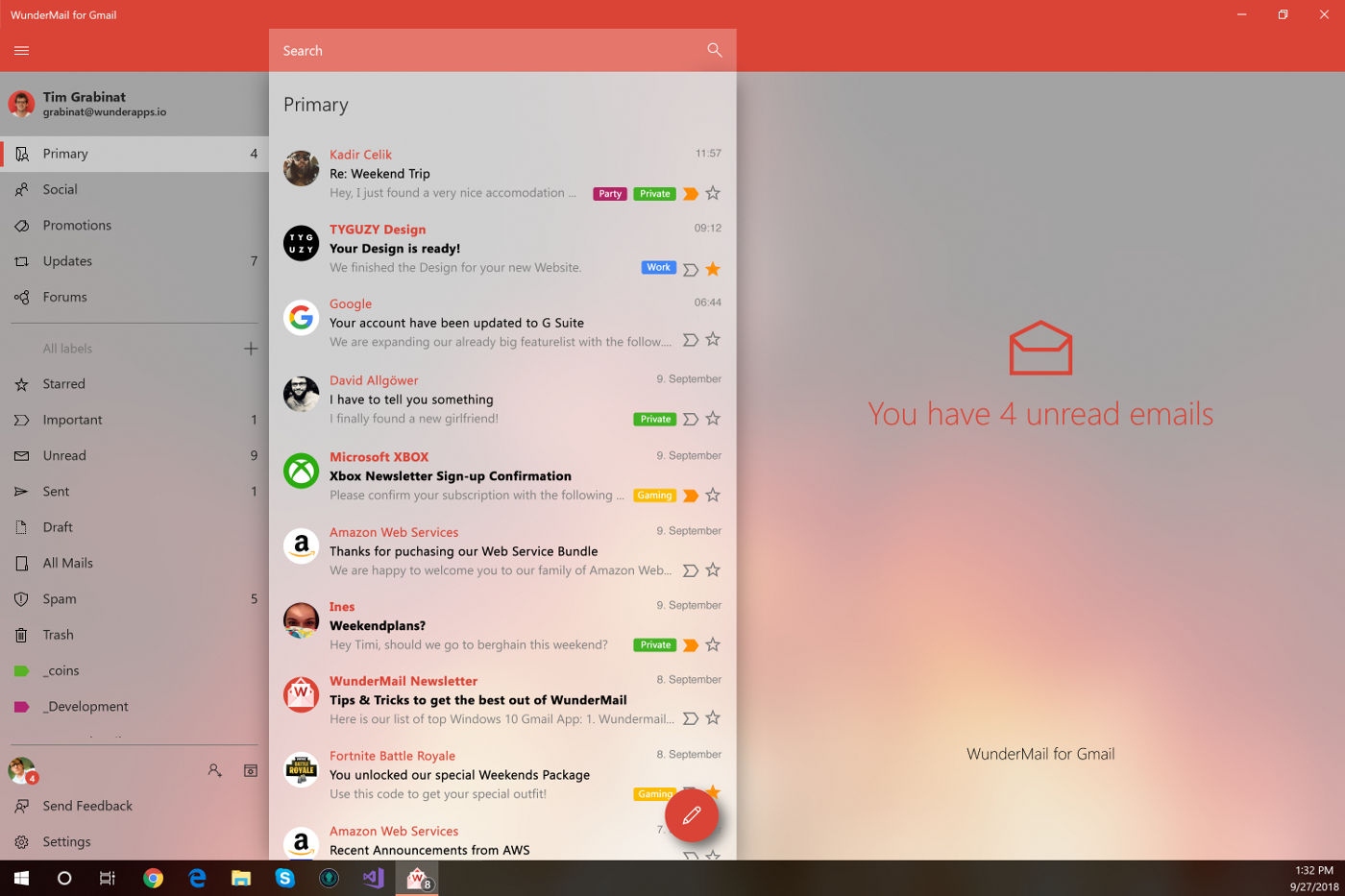
Task: Open the Spam folder
Action: point(134,599)
